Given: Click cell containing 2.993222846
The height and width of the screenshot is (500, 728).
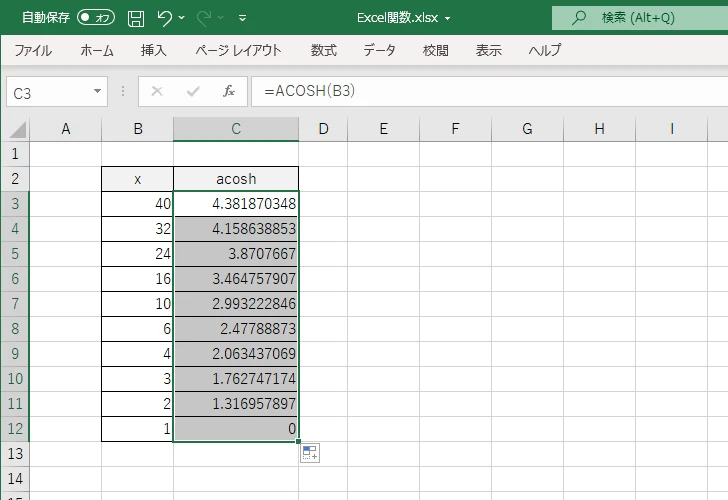Looking at the screenshot, I should pos(236,304).
